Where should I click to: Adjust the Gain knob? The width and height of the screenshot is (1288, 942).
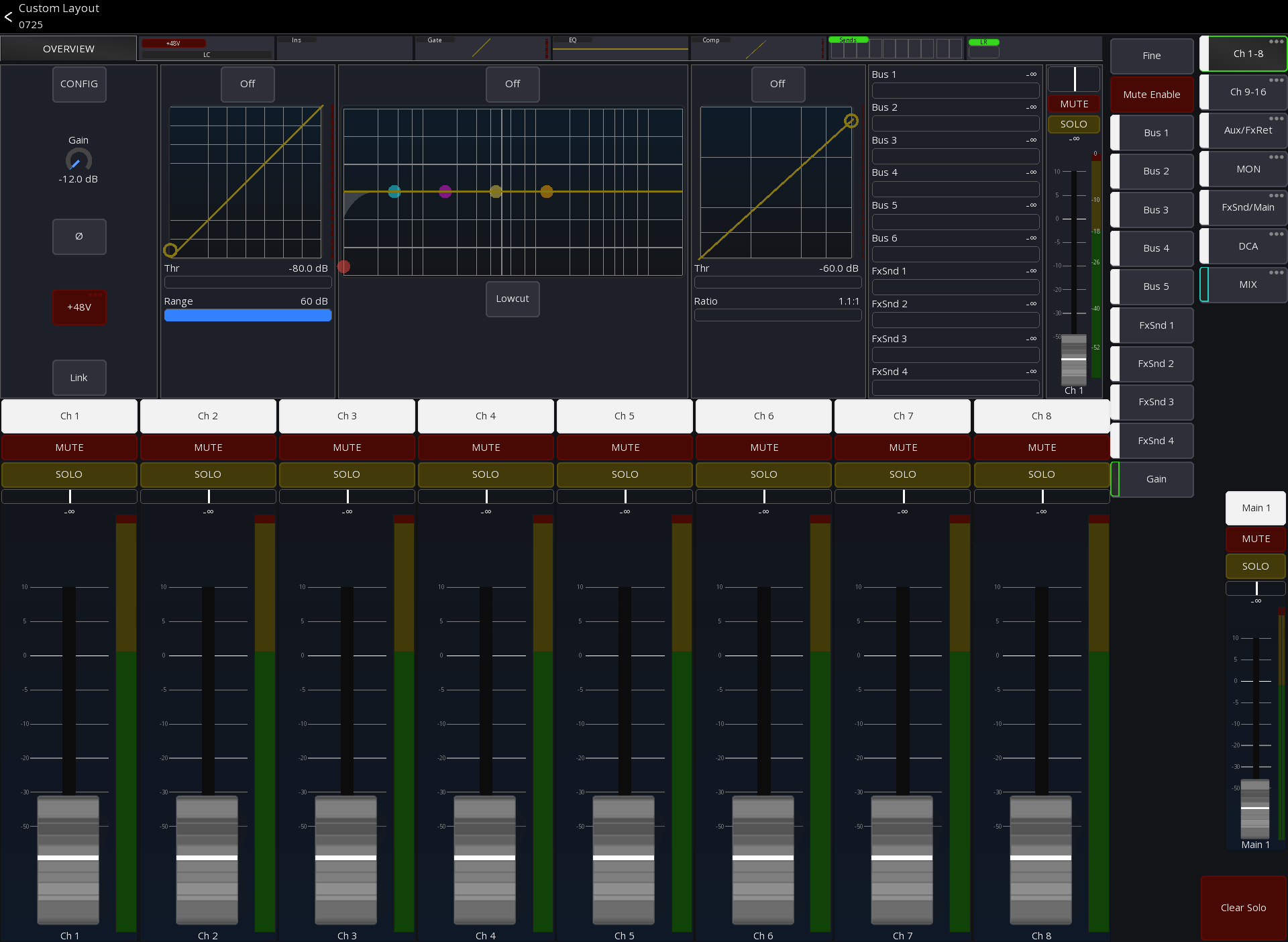click(78, 160)
